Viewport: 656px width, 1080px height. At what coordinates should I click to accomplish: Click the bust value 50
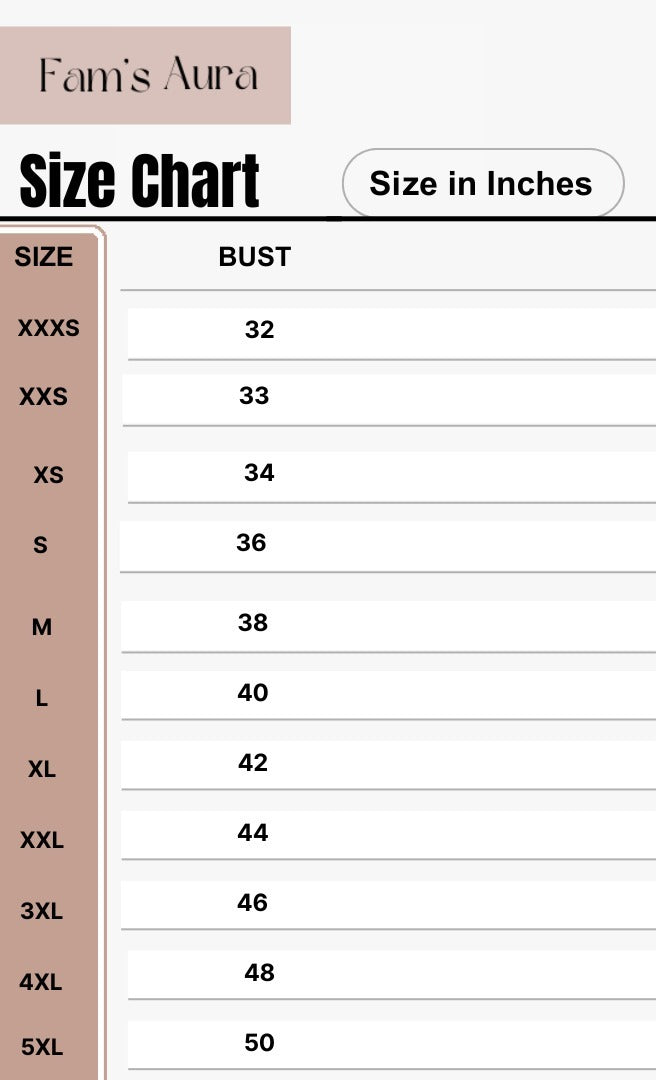[259, 1043]
